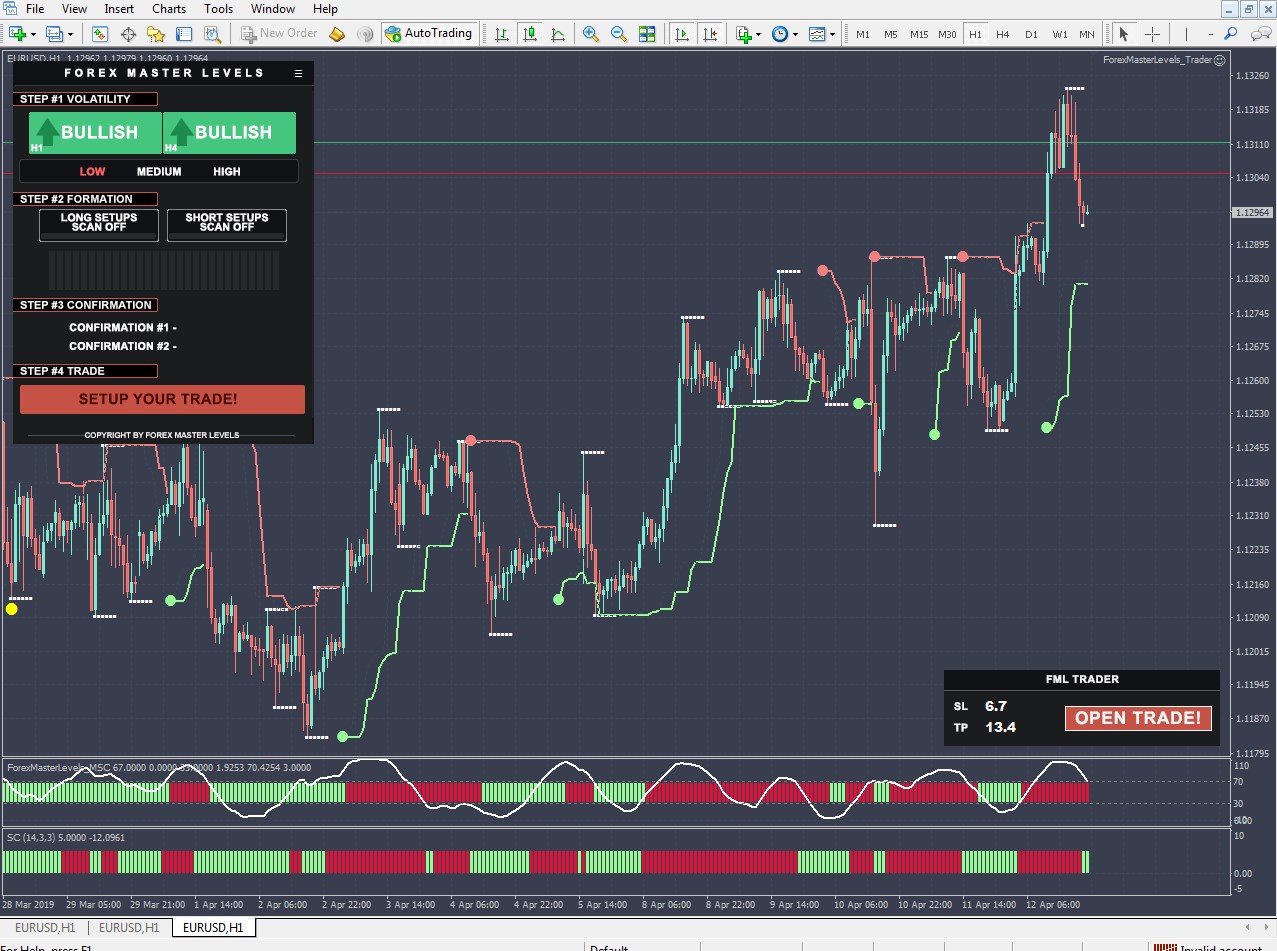Open the Strategy Tester icon
1277x951 pixels.
[211, 33]
